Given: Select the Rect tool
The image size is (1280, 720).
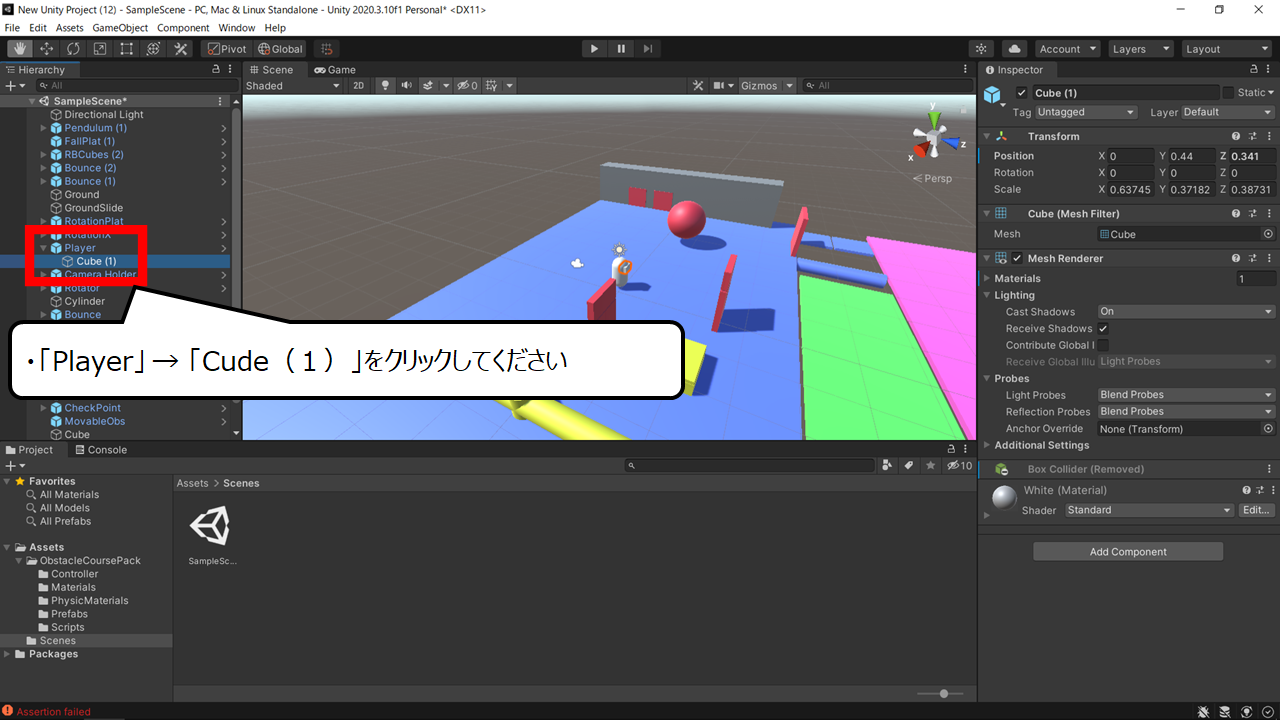Looking at the screenshot, I should [x=127, y=49].
